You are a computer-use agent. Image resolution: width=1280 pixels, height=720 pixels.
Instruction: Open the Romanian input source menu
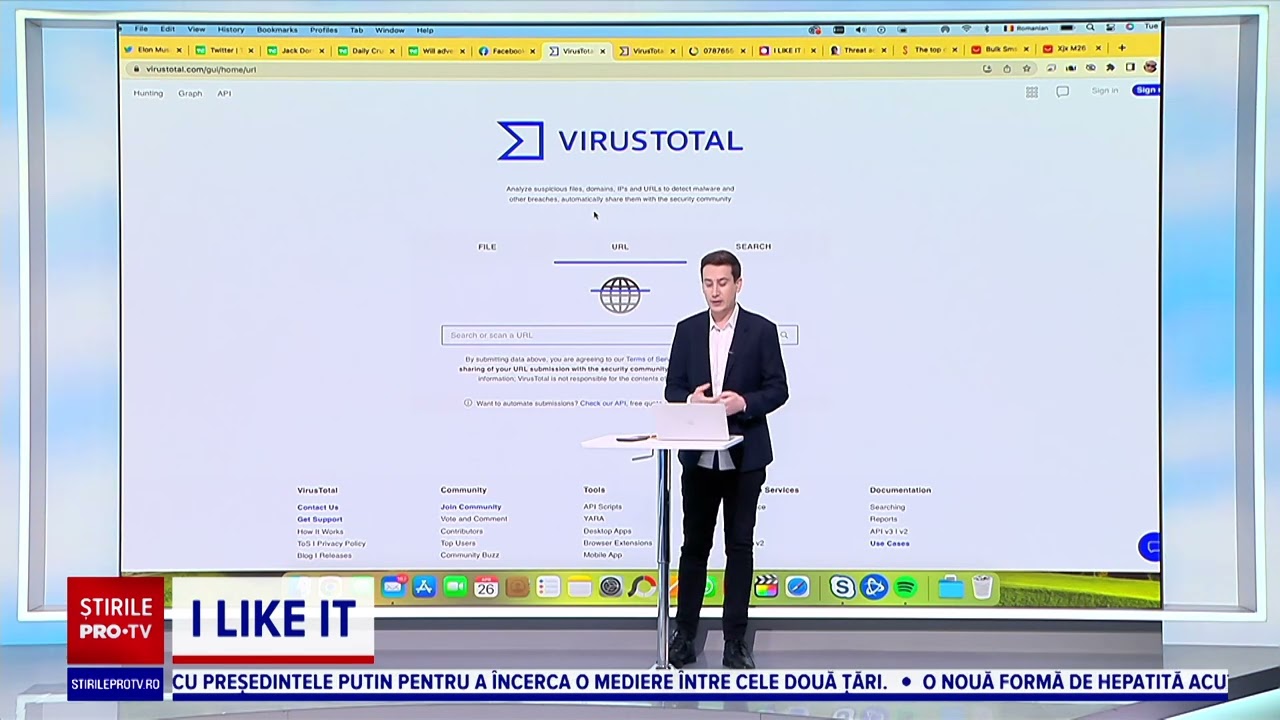pos(1026,29)
